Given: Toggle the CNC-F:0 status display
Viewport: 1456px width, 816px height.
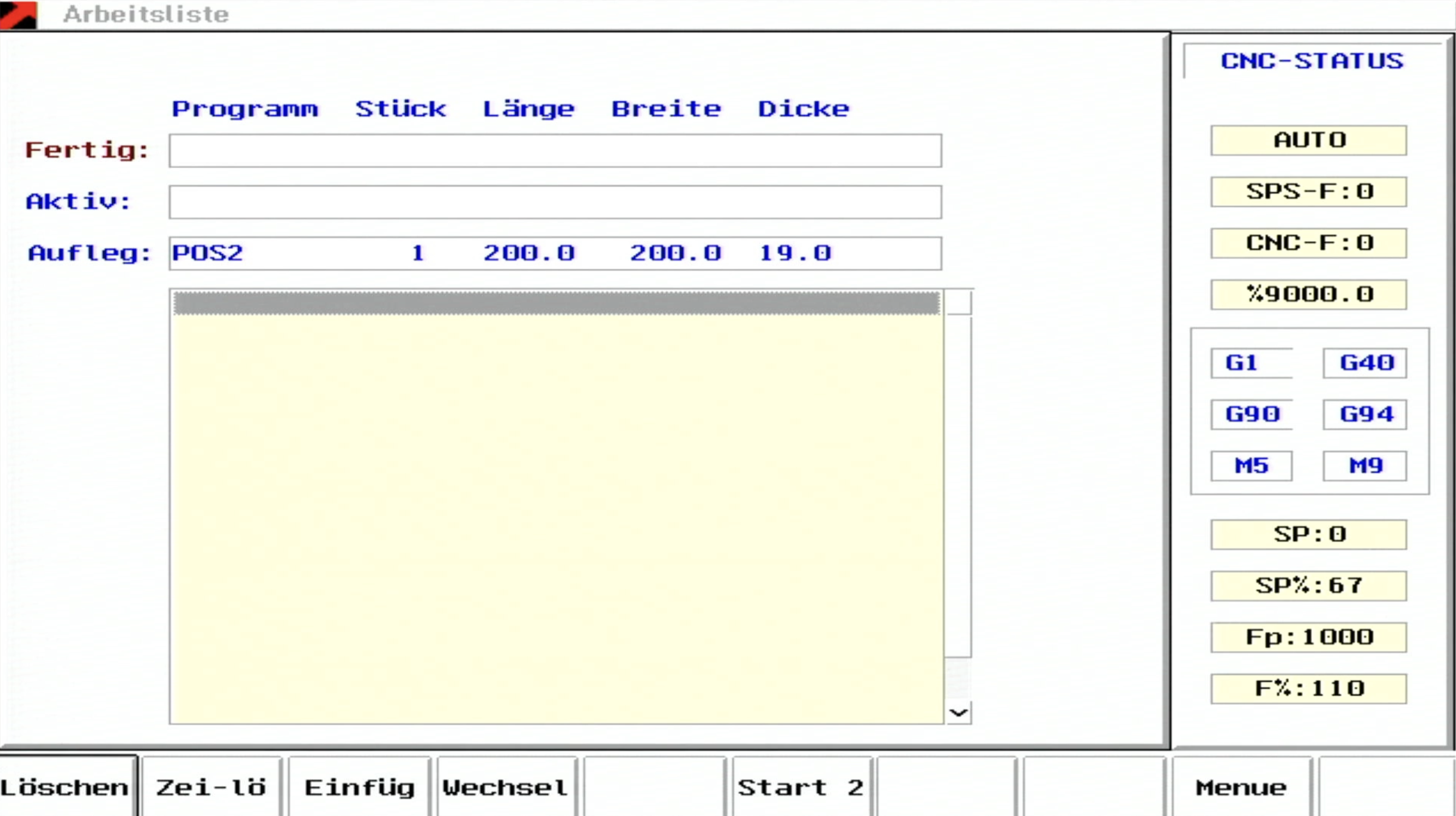Looking at the screenshot, I should click(x=1308, y=243).
